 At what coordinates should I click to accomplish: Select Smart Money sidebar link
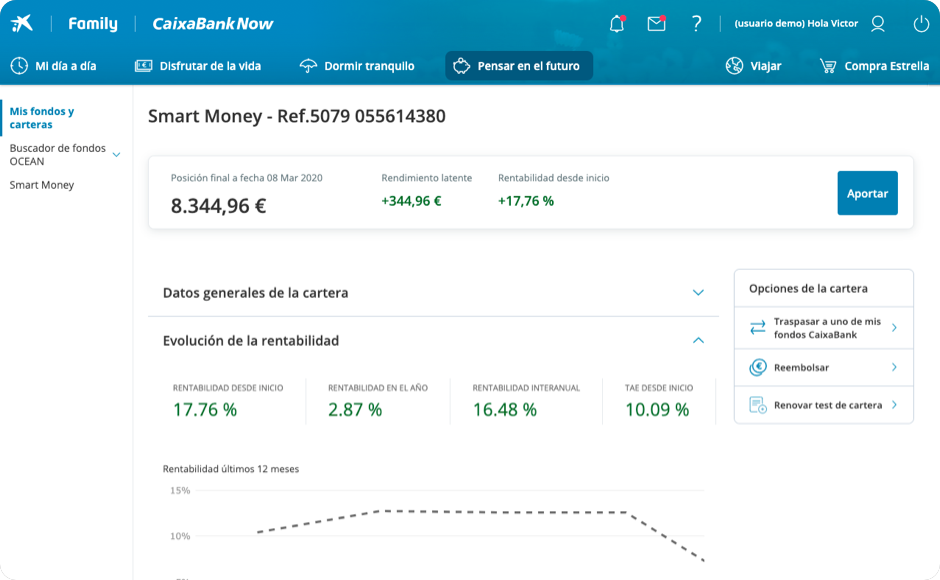tap(42, 185)
